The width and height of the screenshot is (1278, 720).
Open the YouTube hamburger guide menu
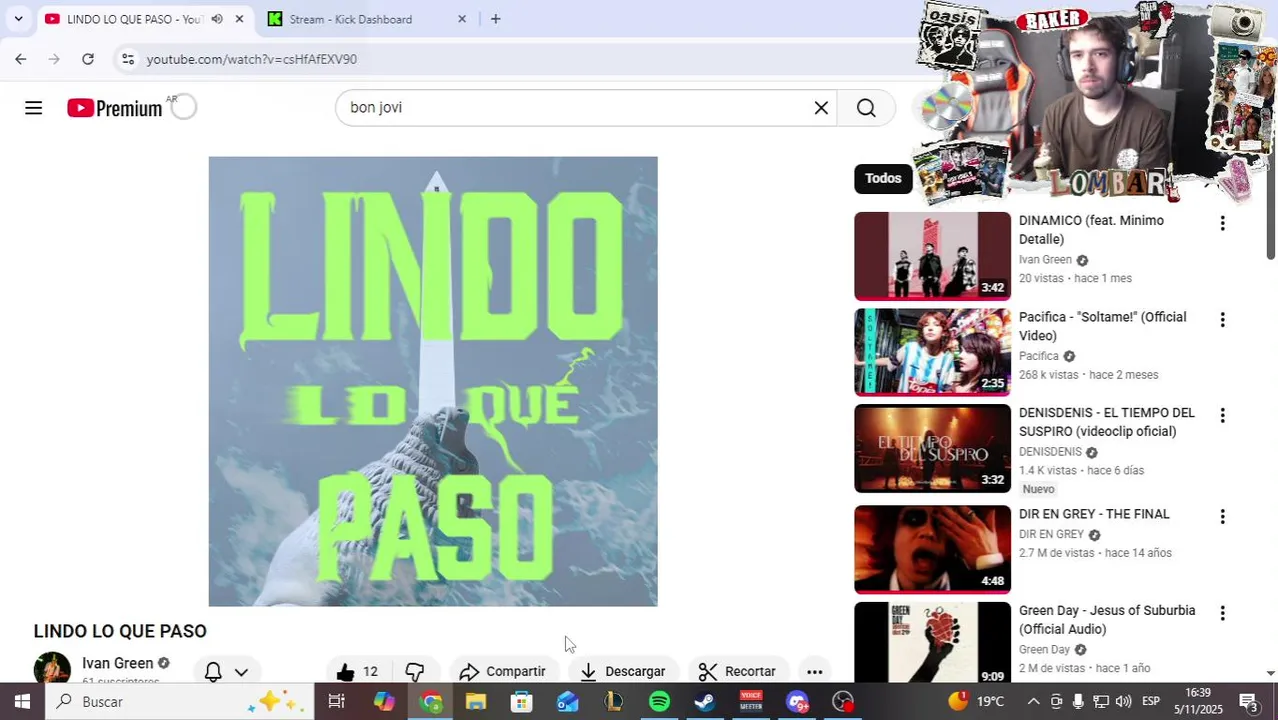[33, 108]
